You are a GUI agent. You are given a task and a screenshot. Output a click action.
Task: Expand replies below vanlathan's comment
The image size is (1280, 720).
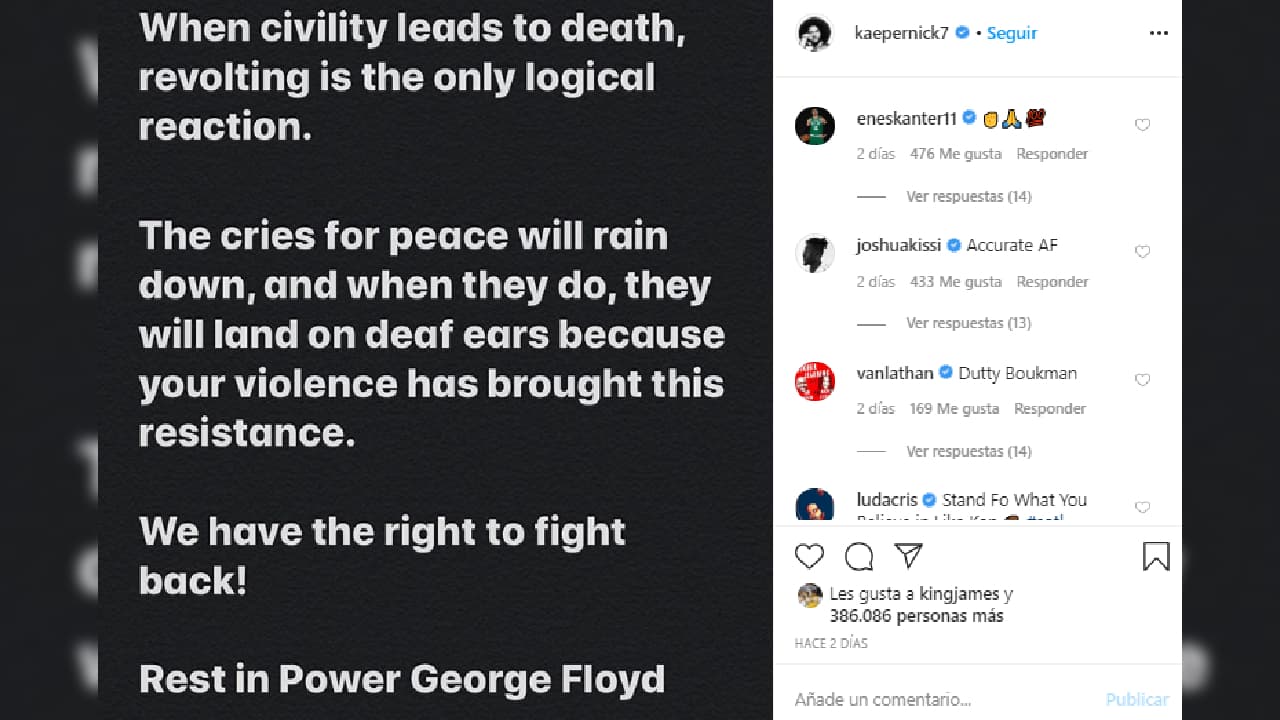point(968,451)
